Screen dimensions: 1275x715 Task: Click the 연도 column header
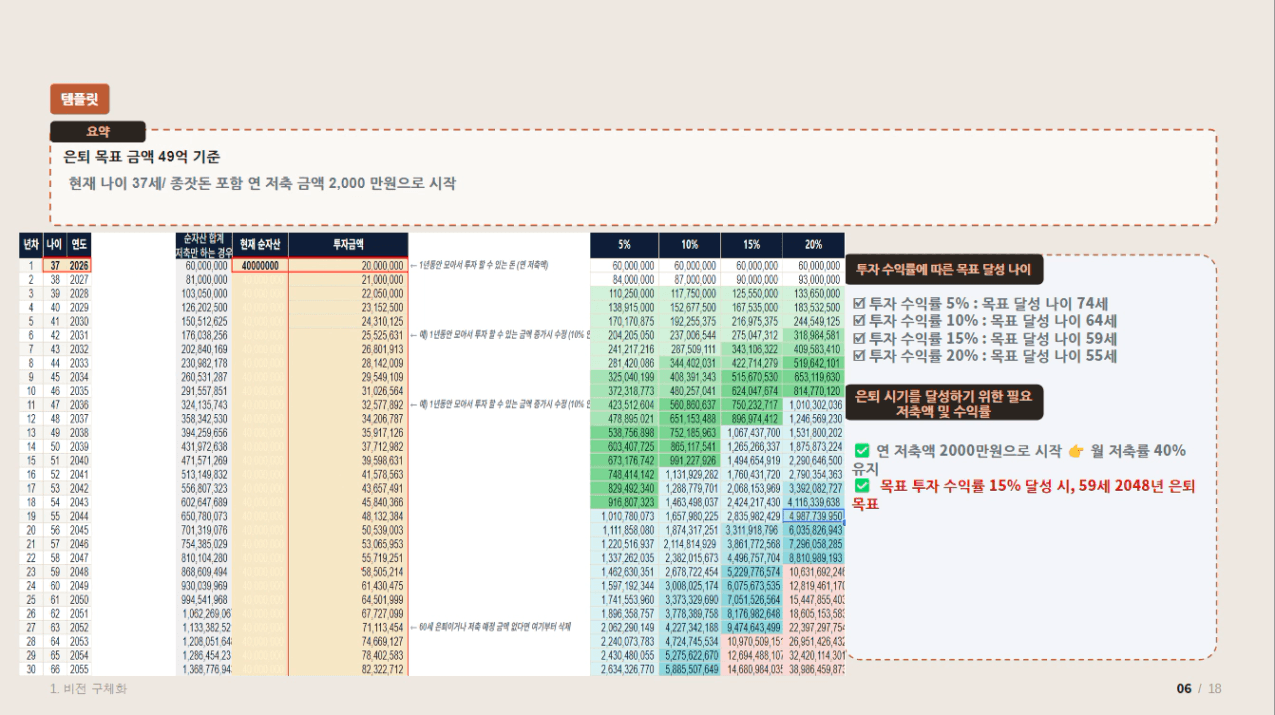point(79,245)
